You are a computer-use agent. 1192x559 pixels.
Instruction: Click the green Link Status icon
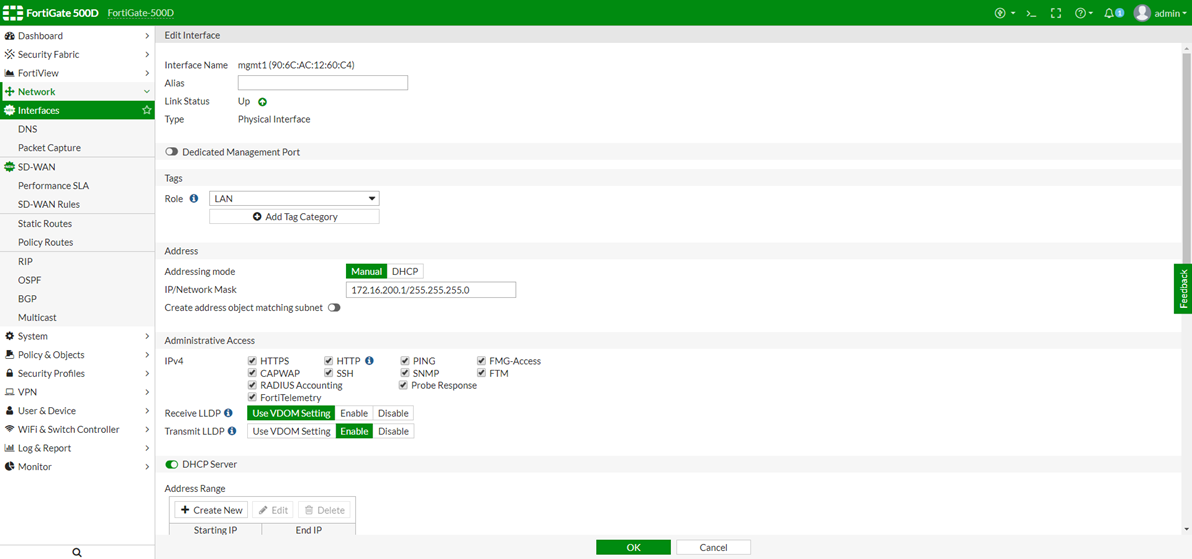tap(263, 102)
